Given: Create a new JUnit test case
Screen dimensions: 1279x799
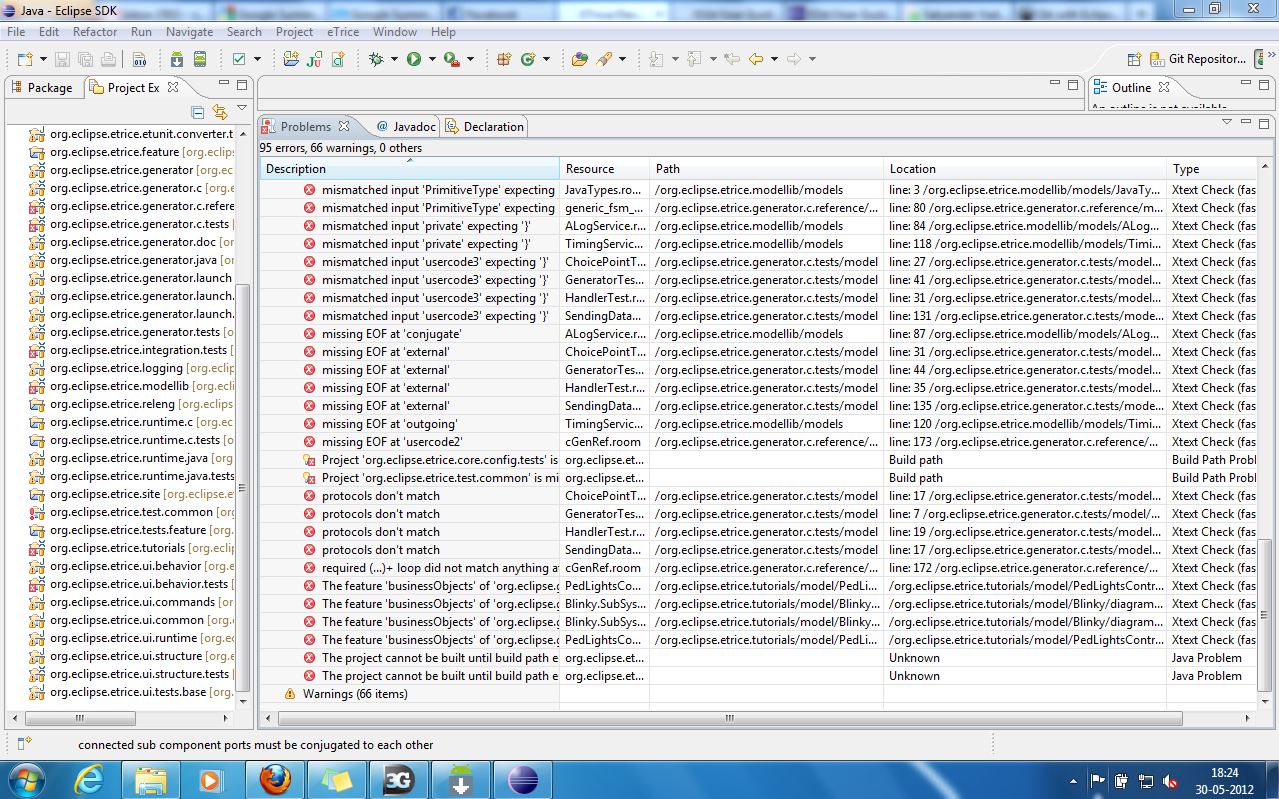Looking at the screenshot, I should pos(314,59).
